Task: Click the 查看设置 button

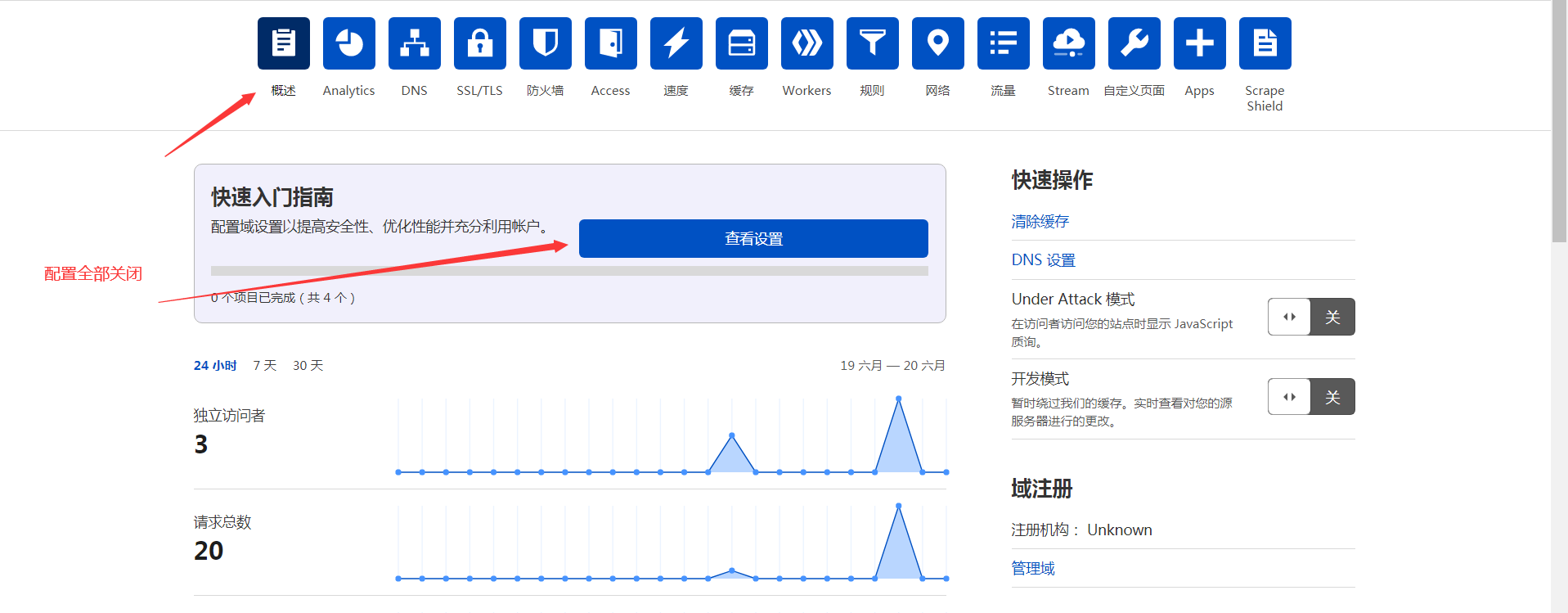Action: pyautogui.click(x=753, y=238)
